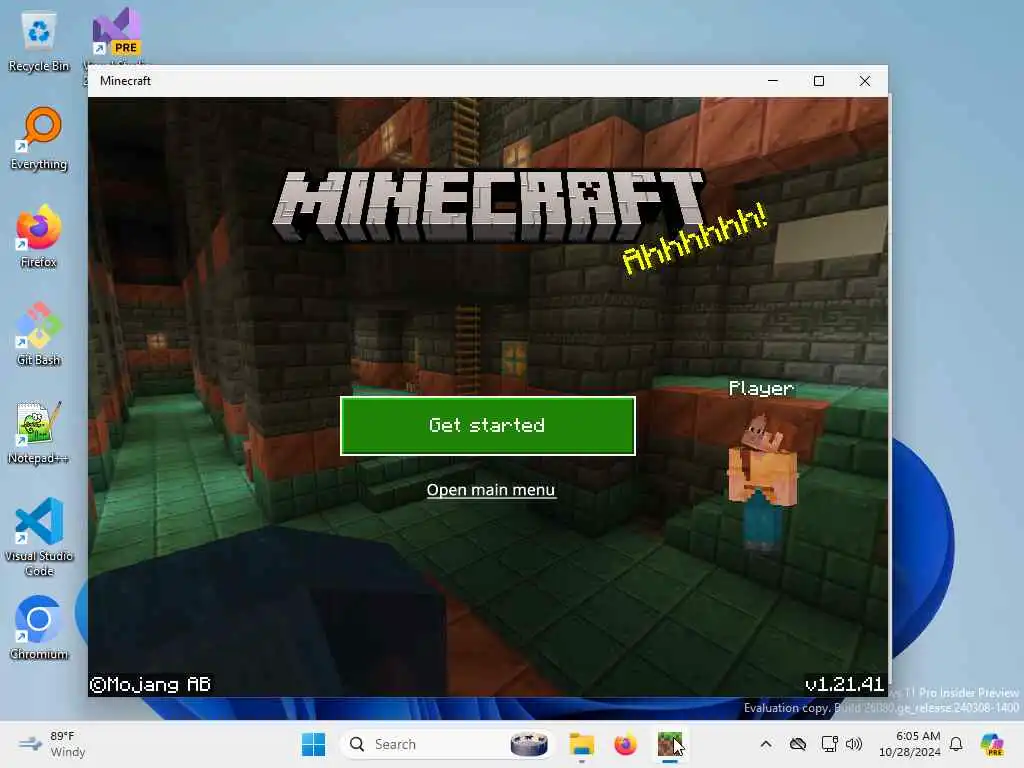
Task: Click the v1.21.41 version text
Action: pyautogui.click(x=844, y=684)
